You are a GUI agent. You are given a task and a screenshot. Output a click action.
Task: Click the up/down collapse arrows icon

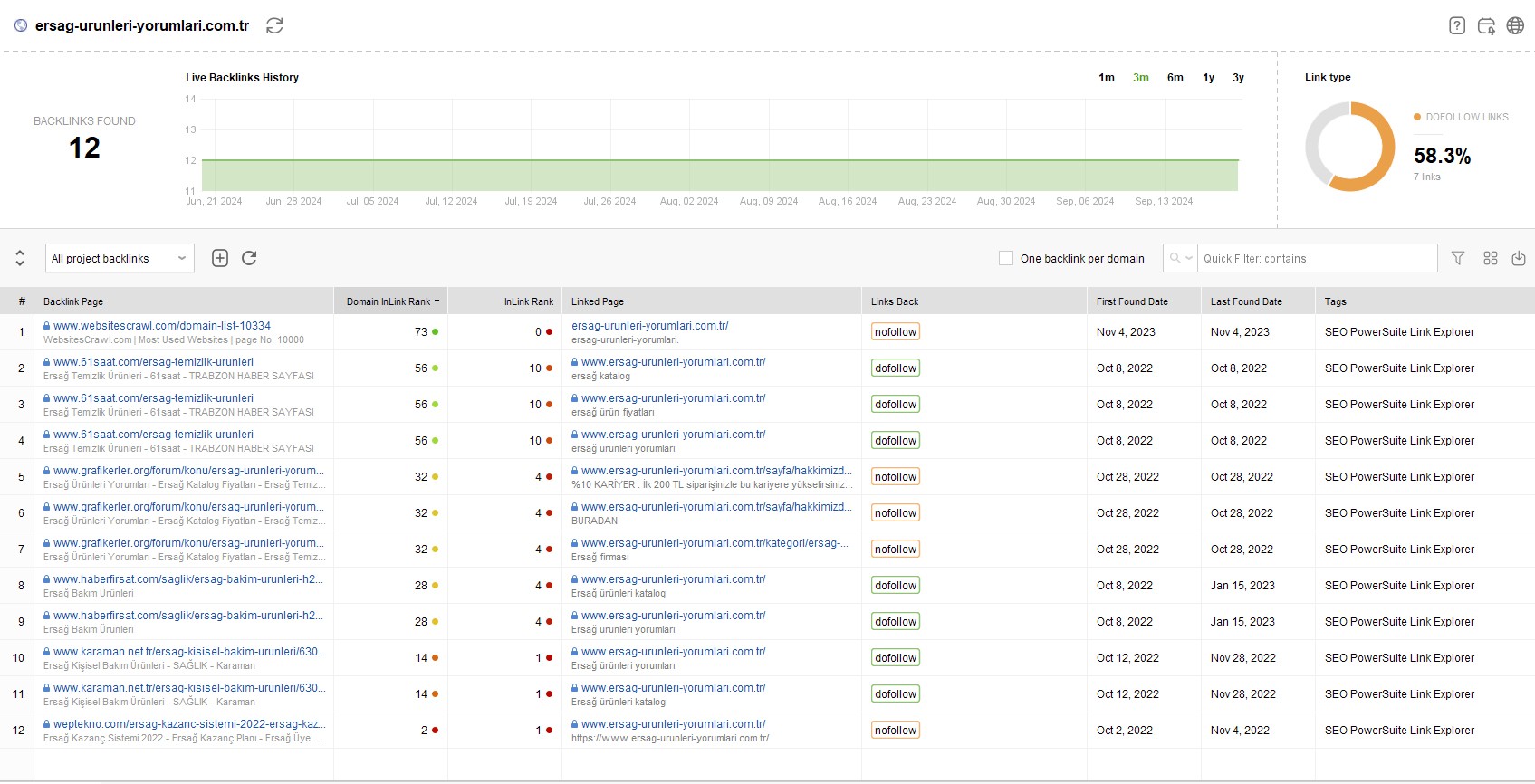(x=20, y=258)
